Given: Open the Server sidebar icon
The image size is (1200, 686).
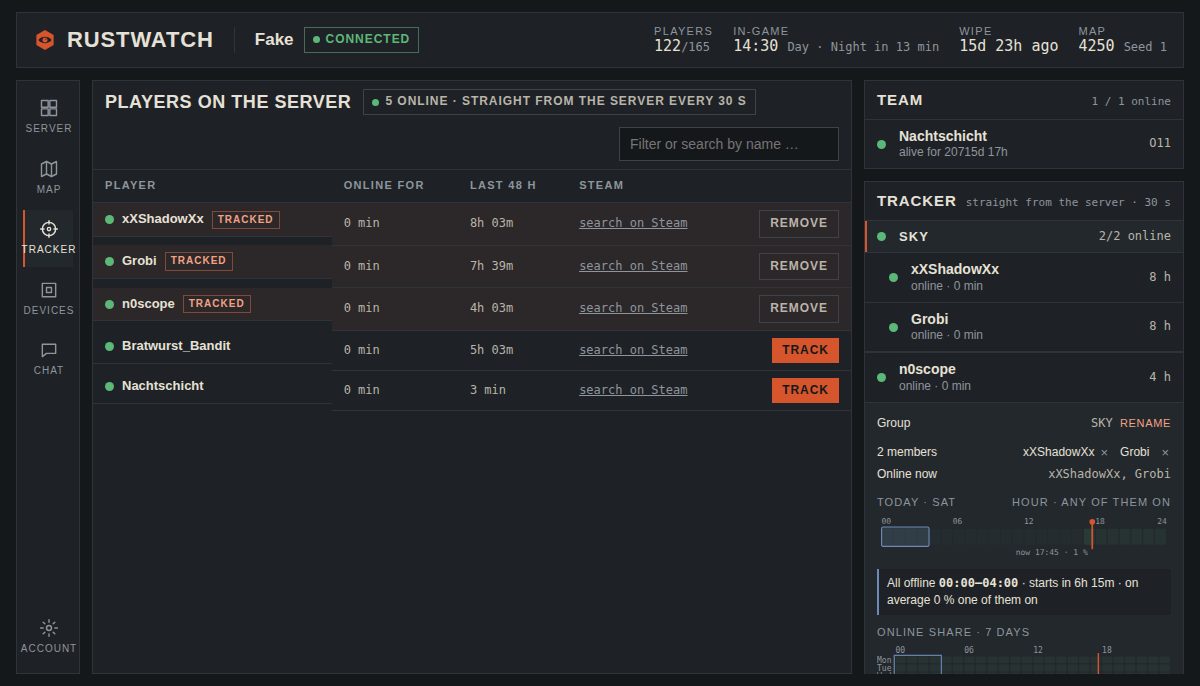Looking at the screenshot, I should coord(48,108).
